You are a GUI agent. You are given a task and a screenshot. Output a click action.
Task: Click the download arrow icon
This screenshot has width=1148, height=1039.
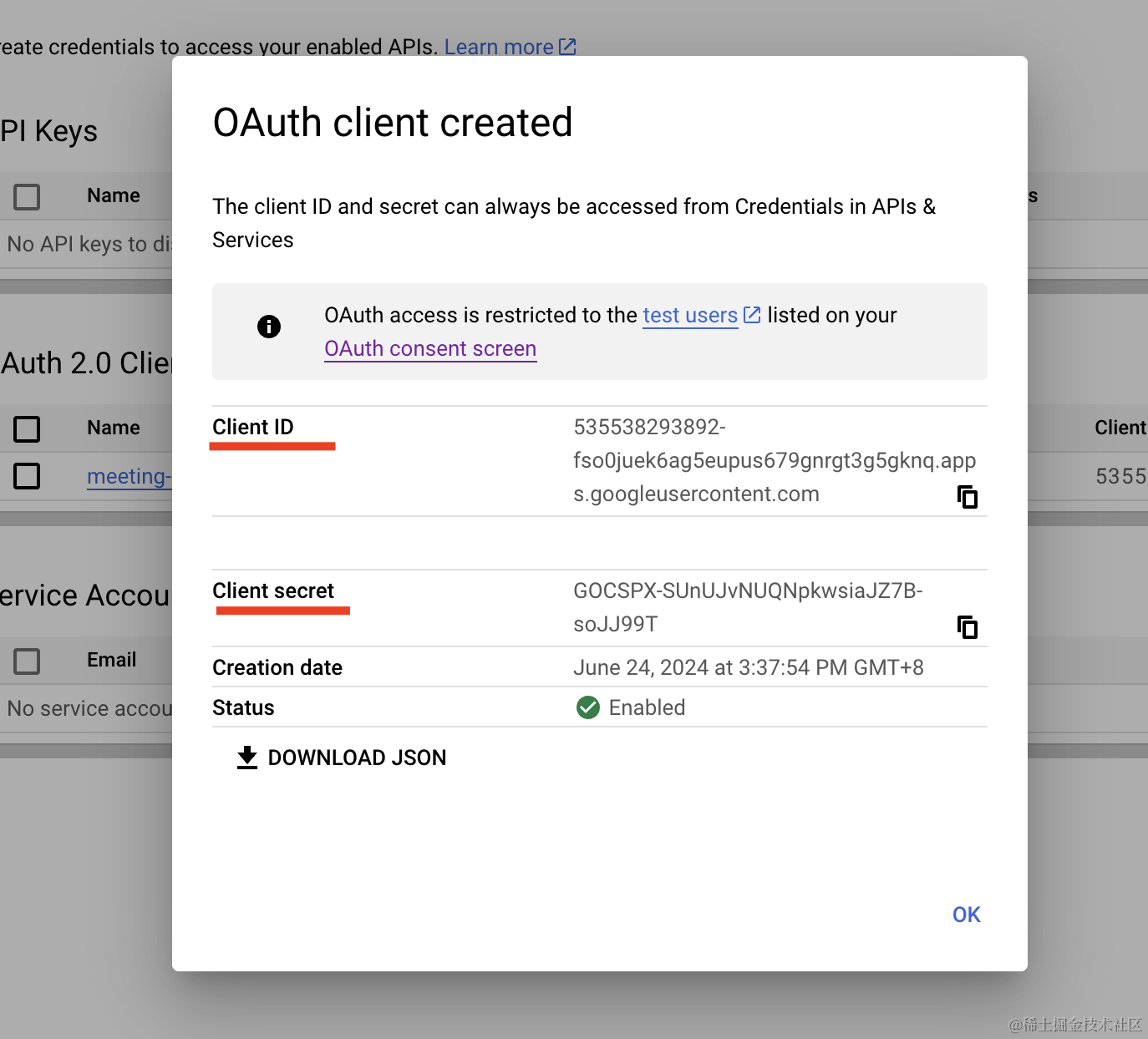tap(247, 758)
